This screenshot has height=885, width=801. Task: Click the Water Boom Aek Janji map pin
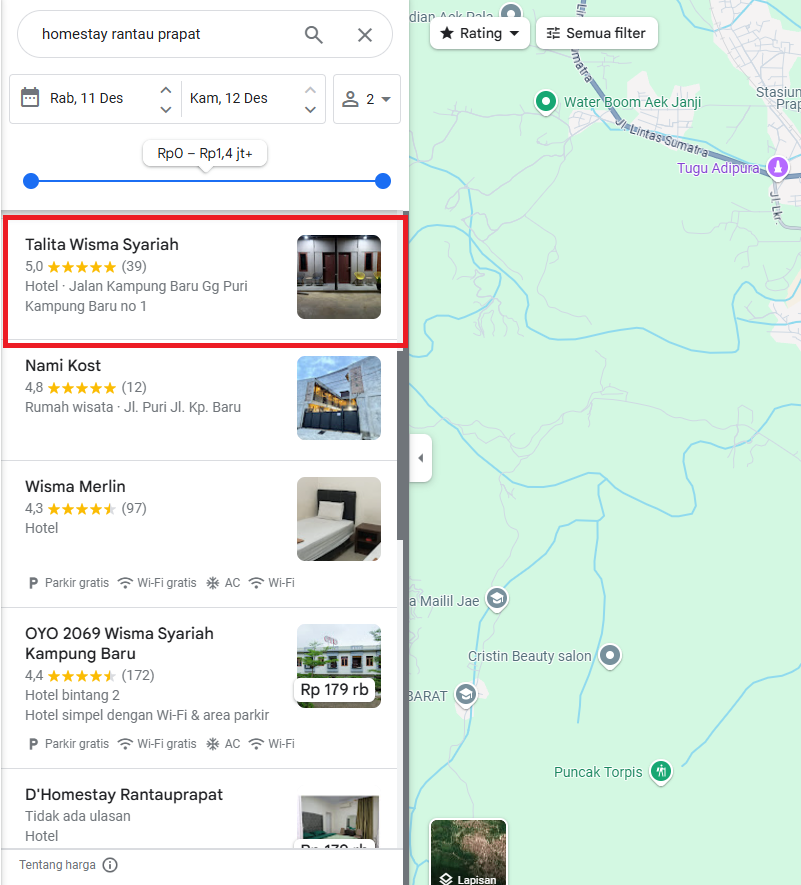(x=545, y=102)
